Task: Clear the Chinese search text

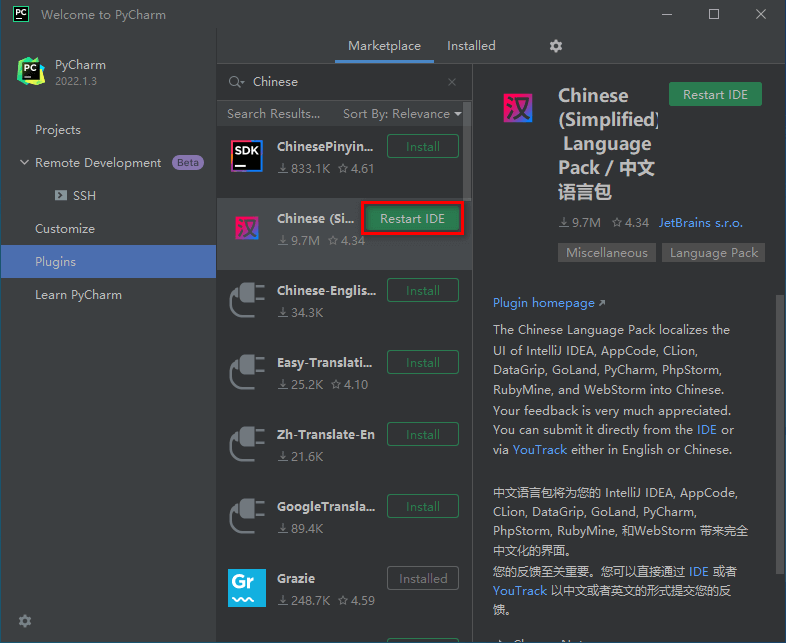Action: [x=452, y=82]
